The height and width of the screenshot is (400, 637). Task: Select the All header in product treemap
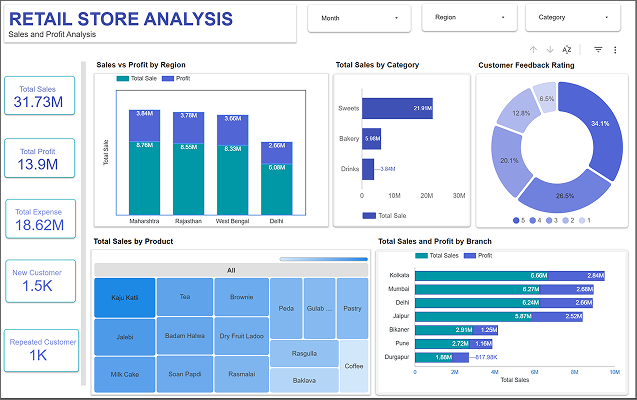click(x=231, y=270)
